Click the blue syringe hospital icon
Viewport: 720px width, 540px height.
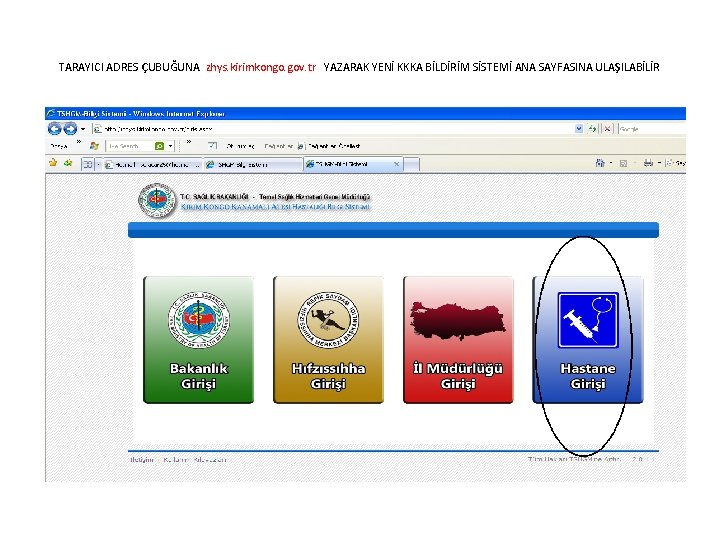tap(588, 320)
